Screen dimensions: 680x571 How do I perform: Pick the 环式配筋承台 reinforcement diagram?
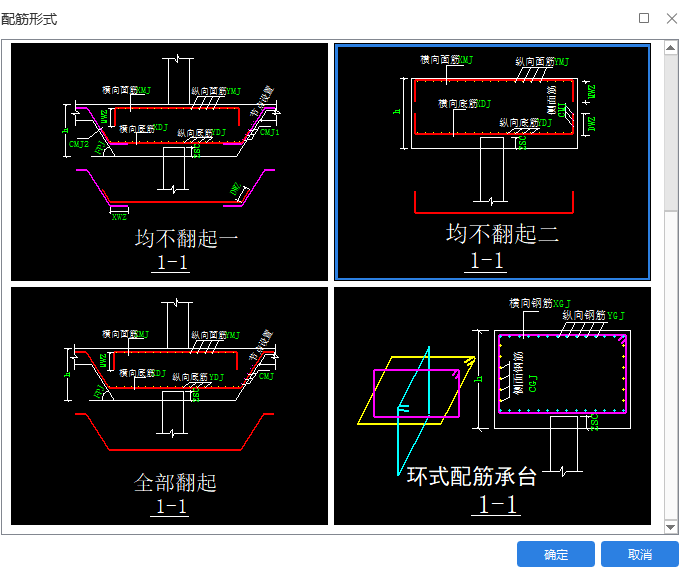coord(492,406)
